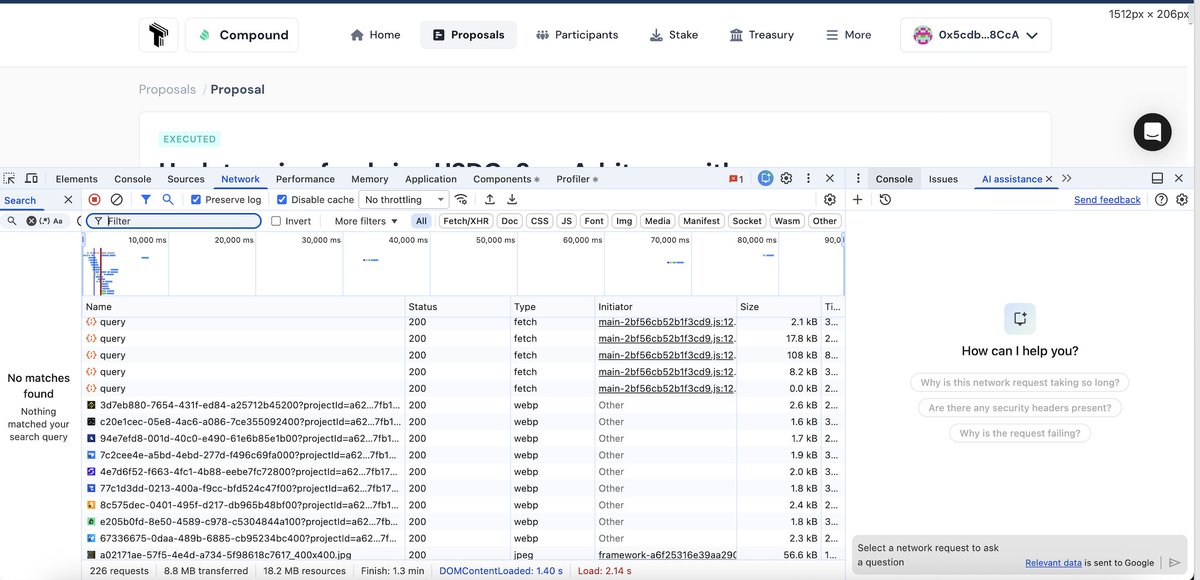Screen dimensions: 1200x580
Task: Clear the search query
Action: pyautogui.click(x=31, y=221)
